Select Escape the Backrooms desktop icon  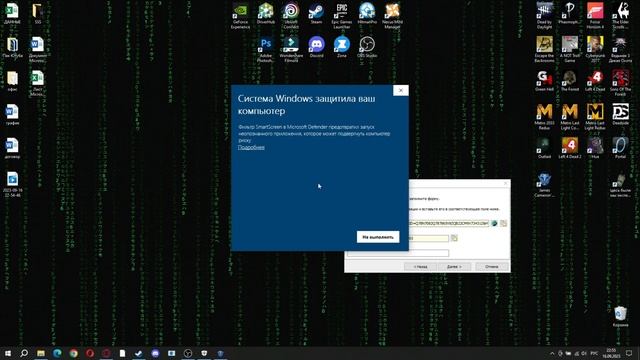click(544, 49)
